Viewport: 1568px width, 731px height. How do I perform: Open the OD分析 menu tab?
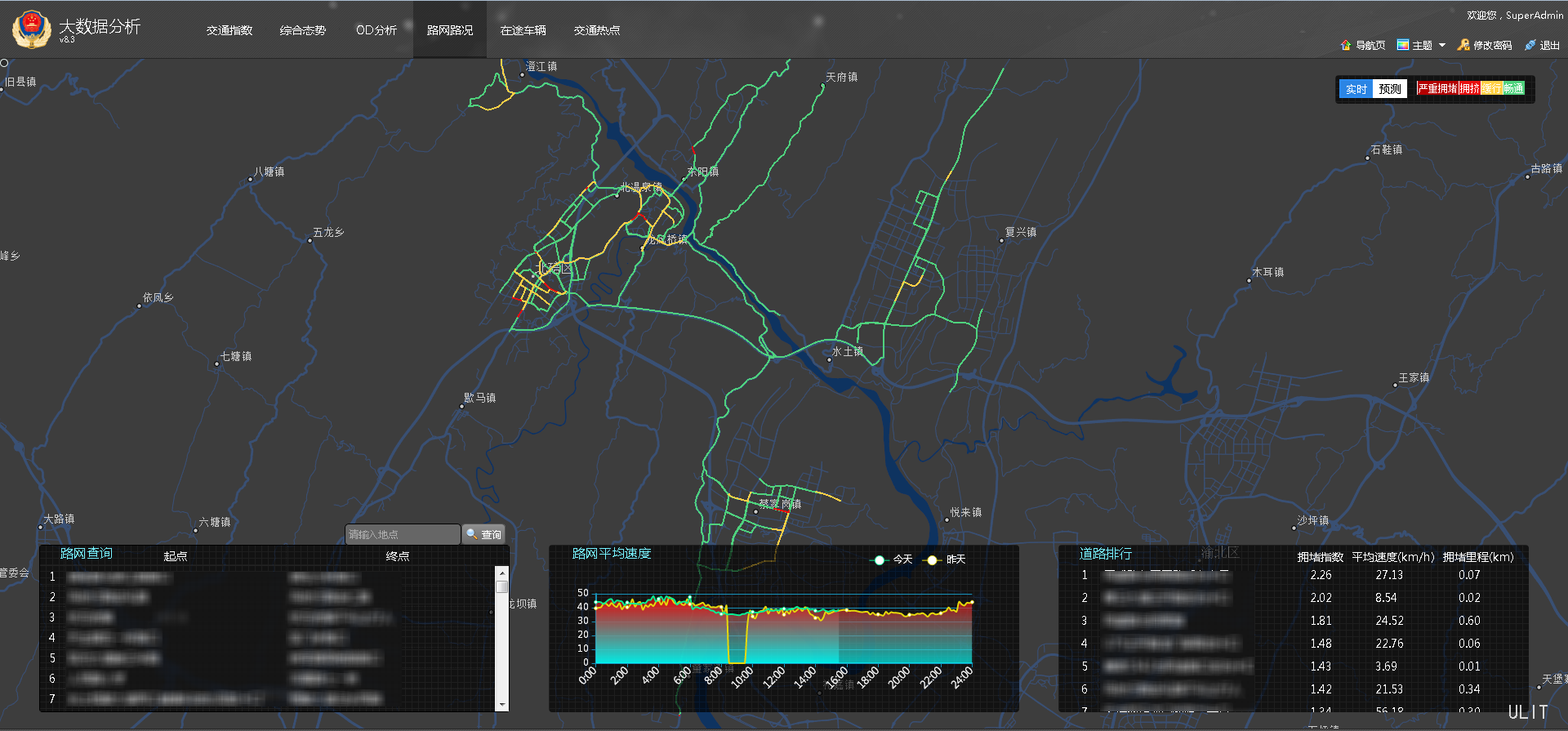[x=376, y=30]
